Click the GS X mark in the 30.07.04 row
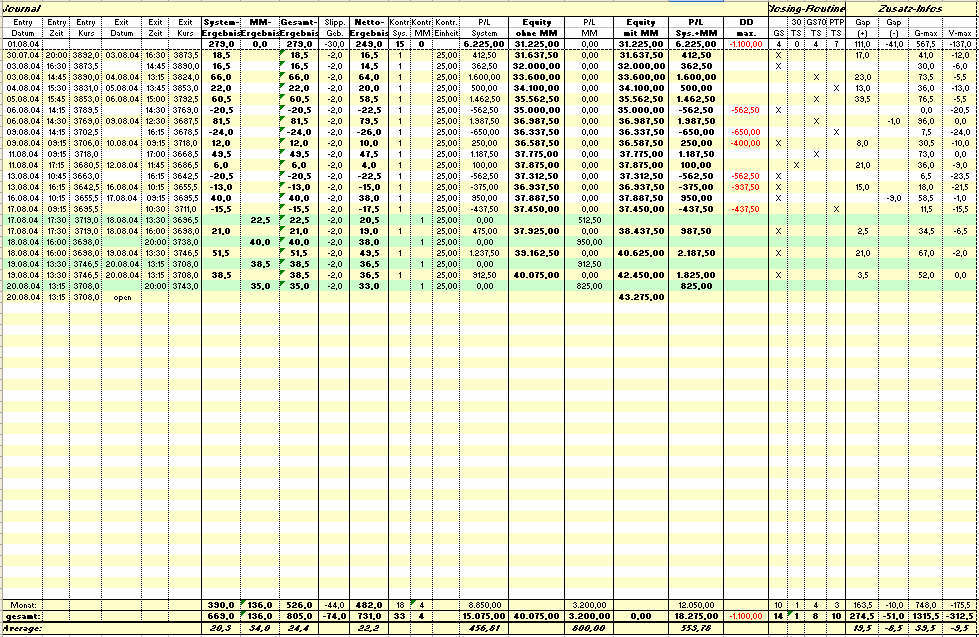This screenshot has width=979, height=637. pos(778,54)
